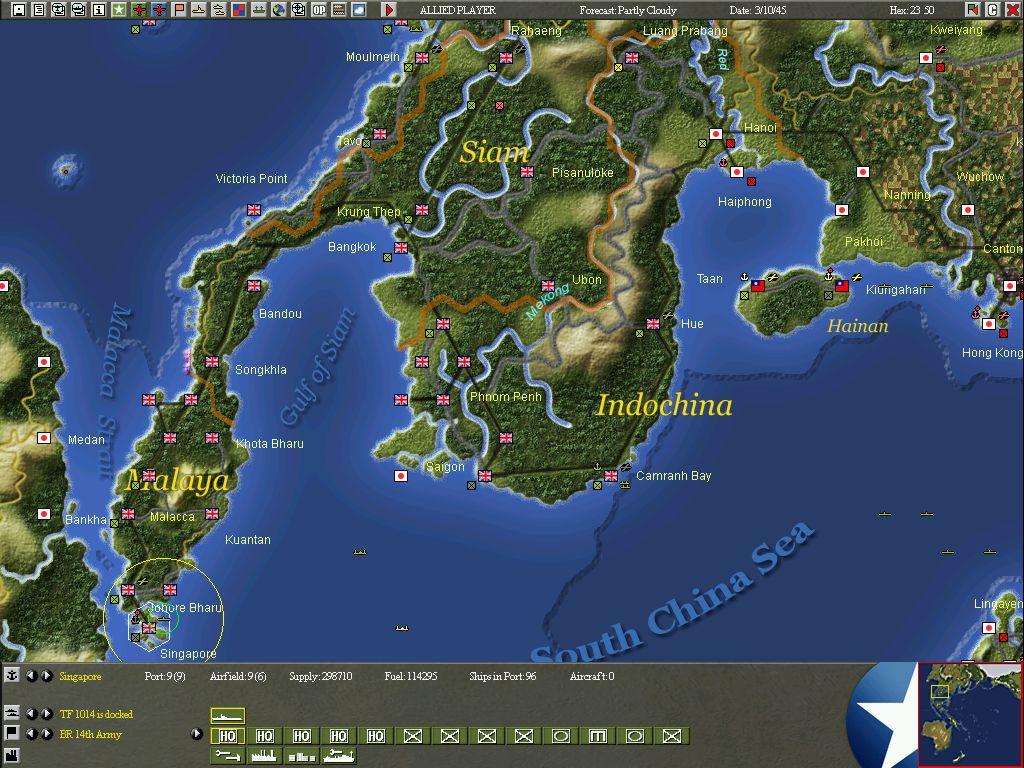This screenshot has height=768, width=1024.
Task: Select the highlighted docked task force icon
Action: [227, 716]
